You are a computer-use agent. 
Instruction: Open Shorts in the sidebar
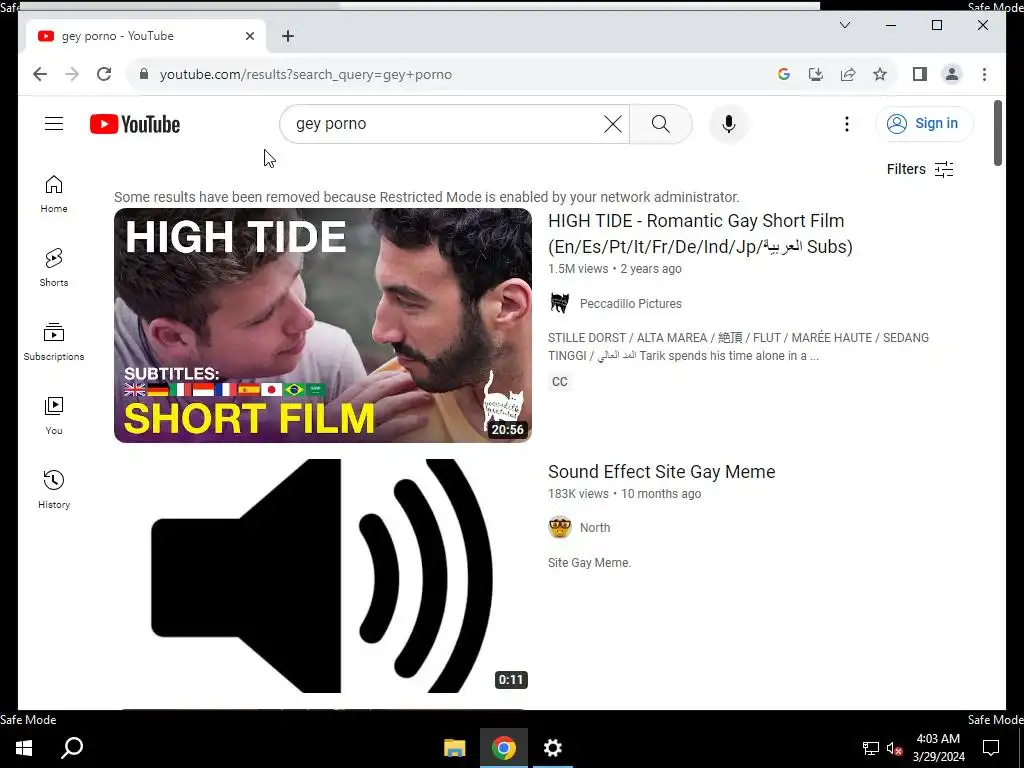[54, 268]
